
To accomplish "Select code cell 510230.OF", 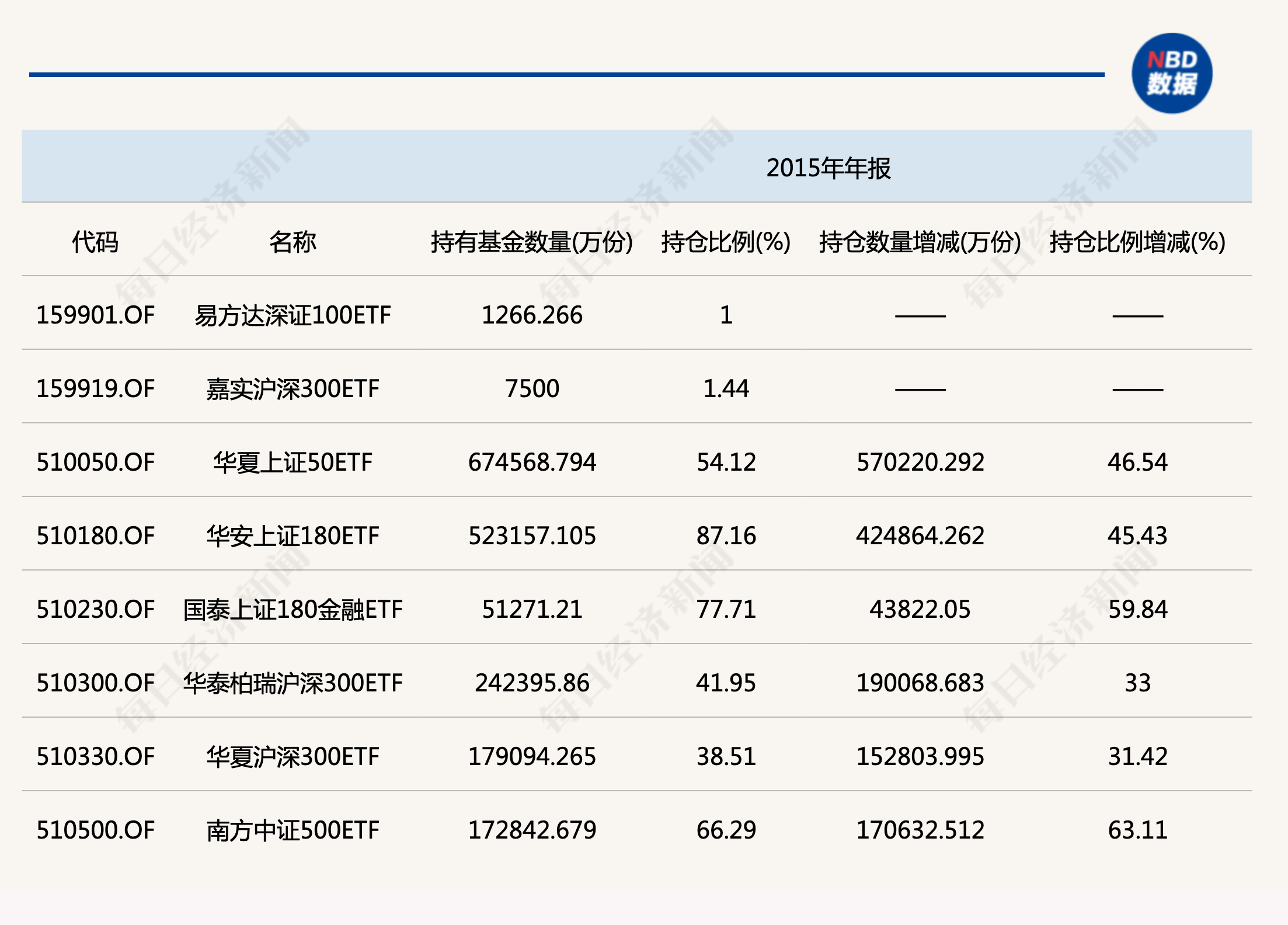I will point(95,610).
